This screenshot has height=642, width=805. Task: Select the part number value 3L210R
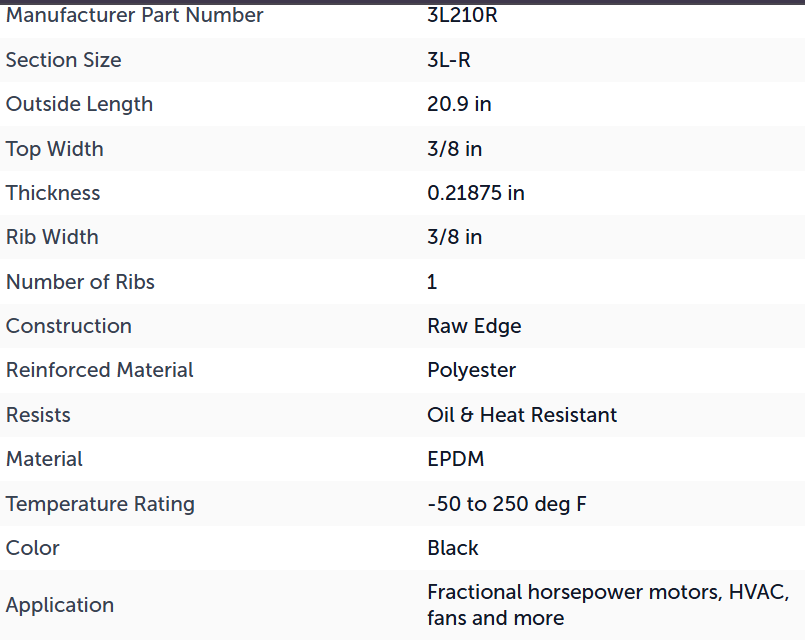pos(462,15)
